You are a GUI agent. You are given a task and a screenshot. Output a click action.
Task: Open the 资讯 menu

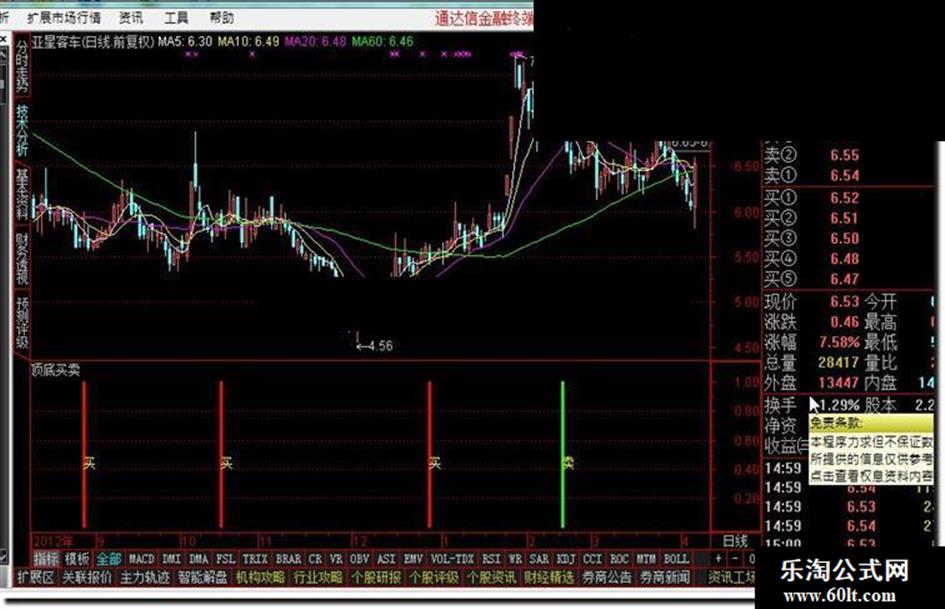tap(131, 17)
